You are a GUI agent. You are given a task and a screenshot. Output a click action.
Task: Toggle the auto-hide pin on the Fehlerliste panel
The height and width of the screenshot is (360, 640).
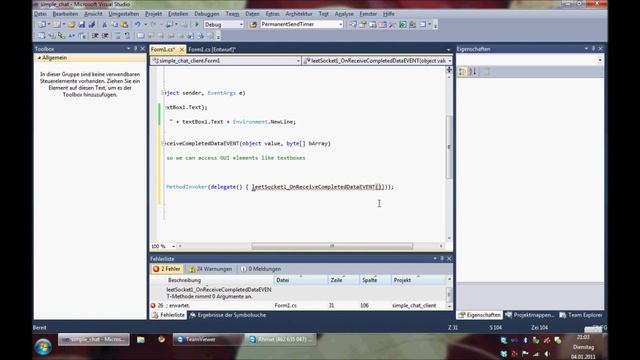[x=442, y=259]
